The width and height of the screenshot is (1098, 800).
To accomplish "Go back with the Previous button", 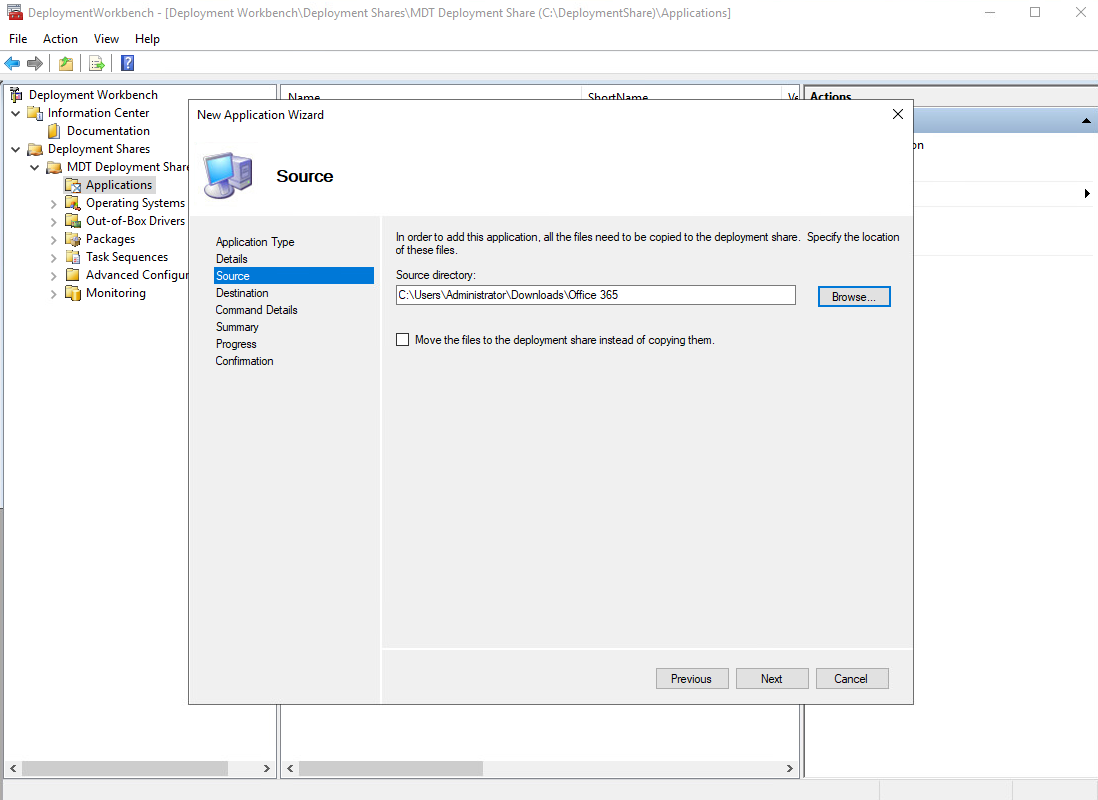I will click(x=692, y=678).
